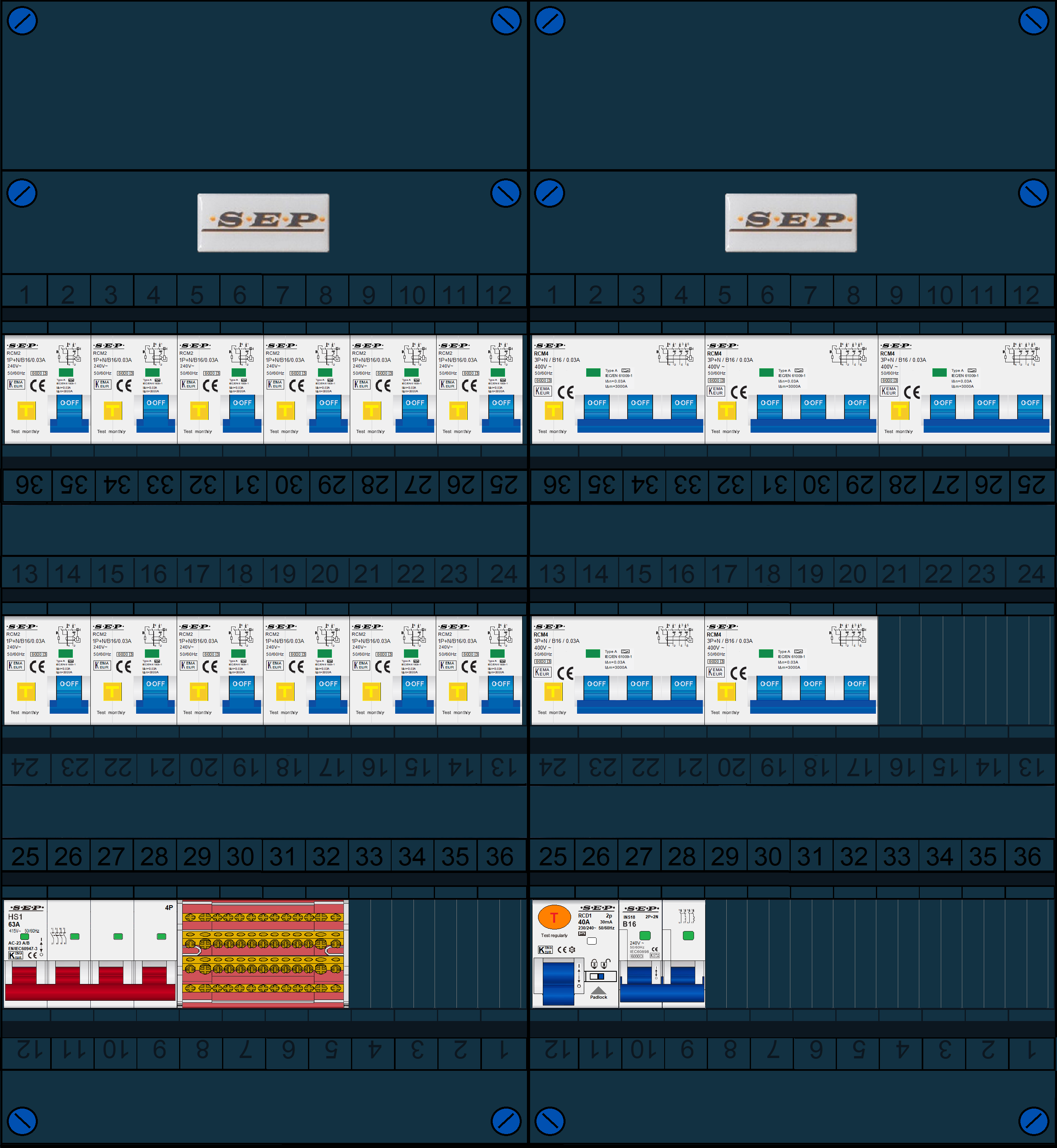Click yellow T test button under left panel slot 9
The image size is (1057, 1148).
tap(372, 411)
